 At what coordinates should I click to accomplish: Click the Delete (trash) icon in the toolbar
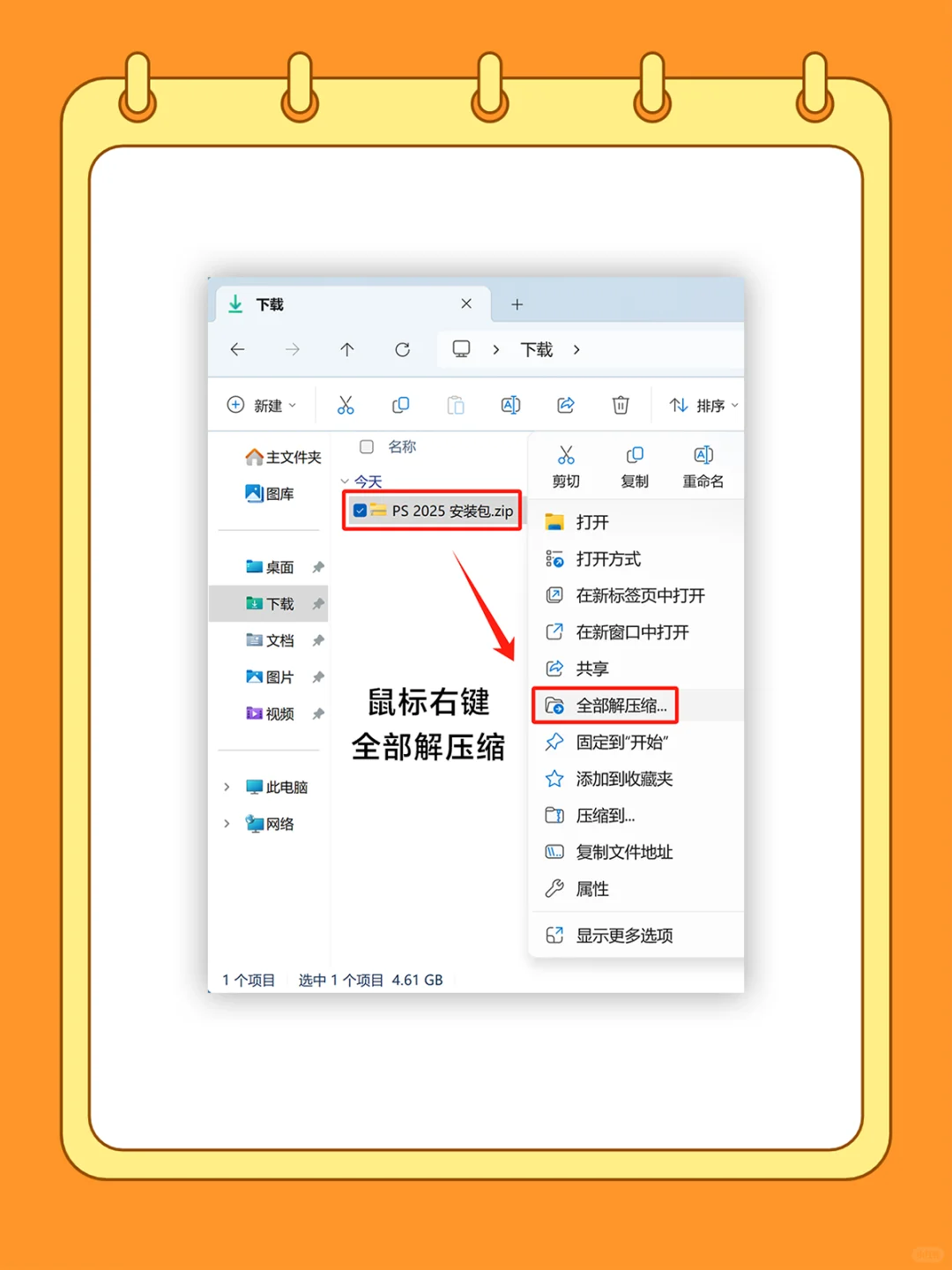coord(620,405)
